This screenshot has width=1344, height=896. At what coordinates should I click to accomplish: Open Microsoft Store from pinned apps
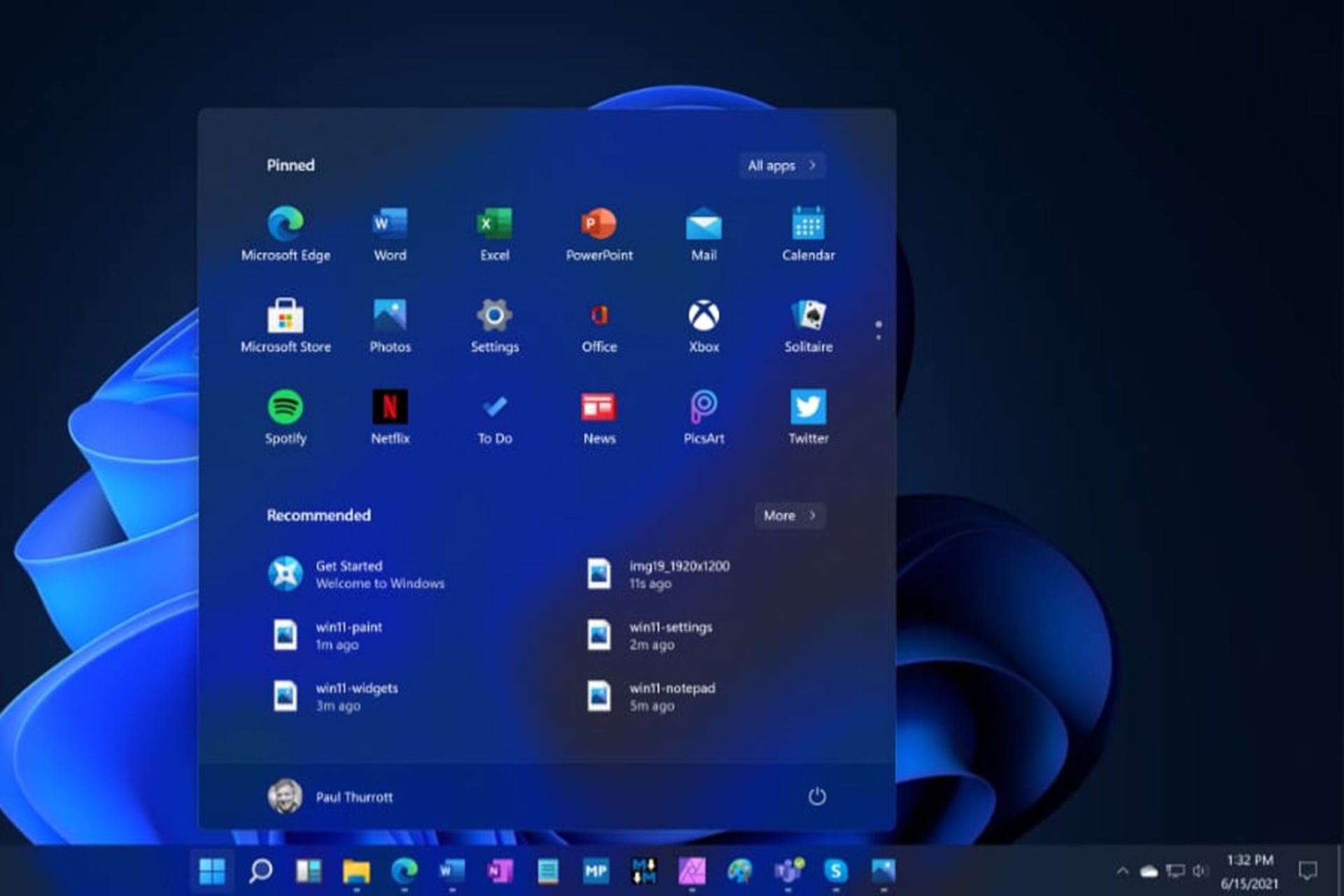click(x=286, y=325)
